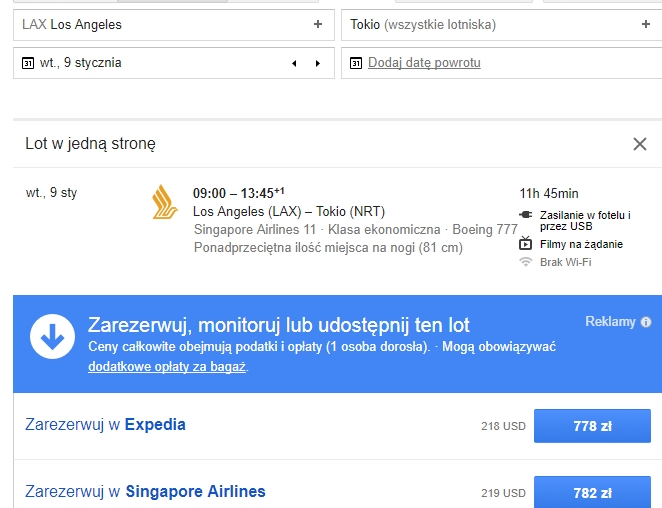Click the Zasilanie w fotelu i przez USB text
This screenshot has height=508, width=662.
585,220
